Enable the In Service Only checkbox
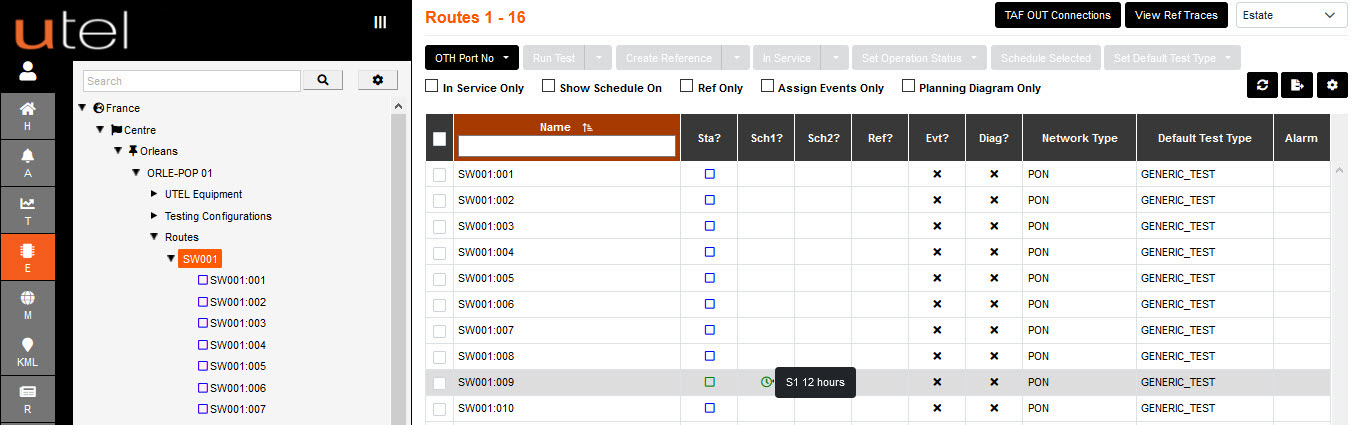Screen dimensions: 1352x425 click(x=432, y=87)
